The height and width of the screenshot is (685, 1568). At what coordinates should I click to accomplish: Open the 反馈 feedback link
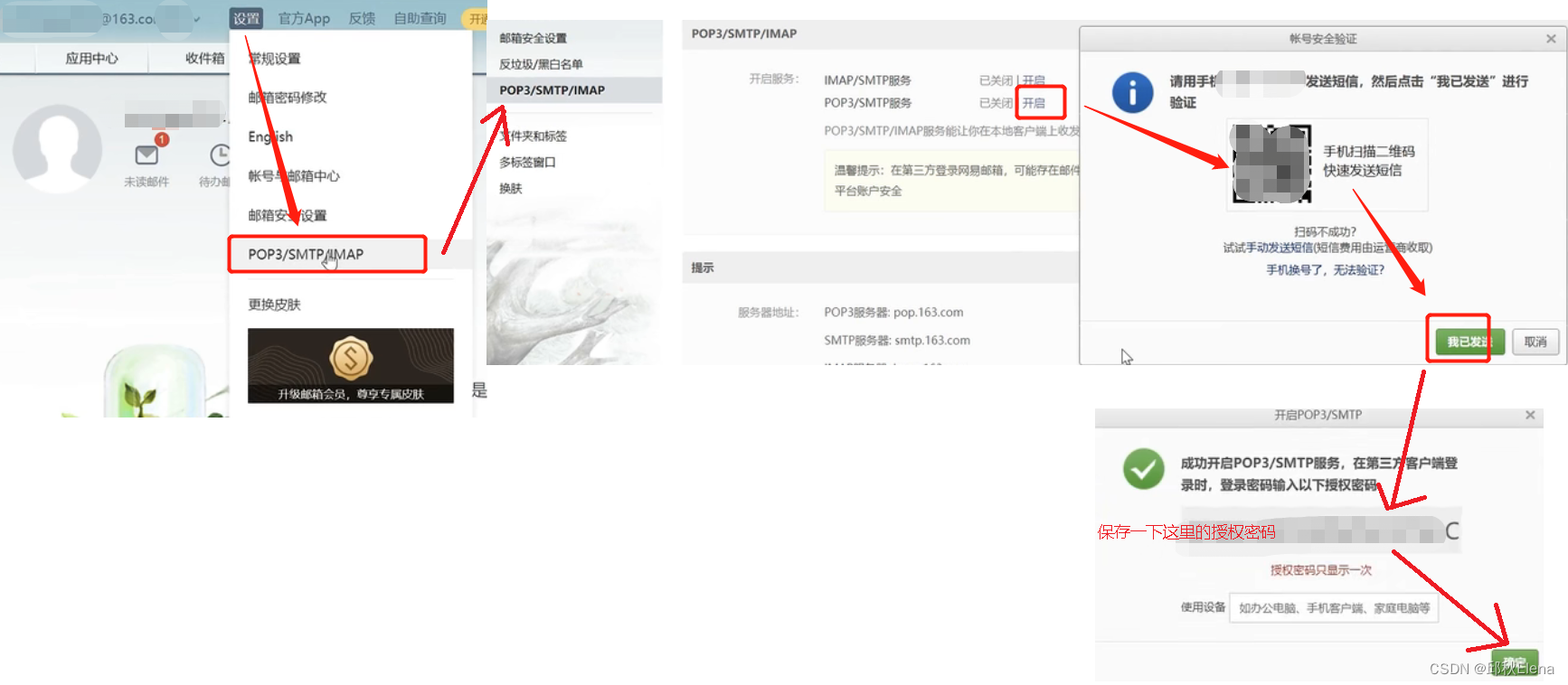pos(362,18)
